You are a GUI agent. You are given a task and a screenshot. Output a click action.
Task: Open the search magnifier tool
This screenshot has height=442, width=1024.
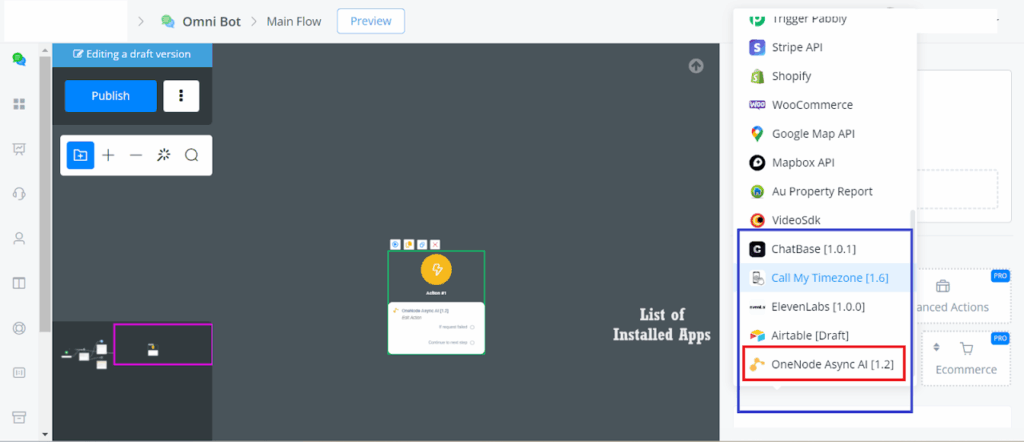pyautogui.click(x=192, y=155)
